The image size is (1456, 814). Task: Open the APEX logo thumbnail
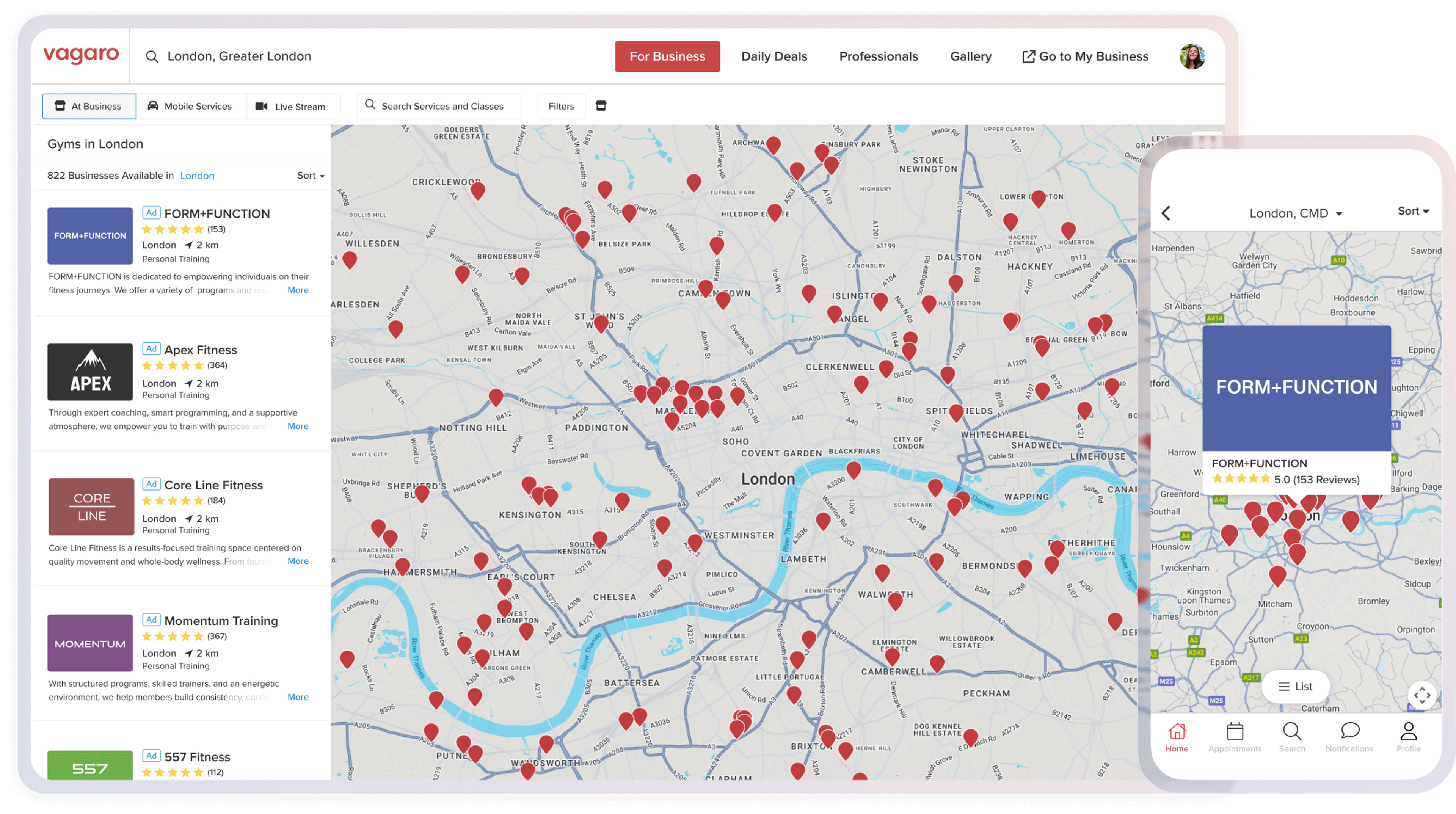pos(90,372)
